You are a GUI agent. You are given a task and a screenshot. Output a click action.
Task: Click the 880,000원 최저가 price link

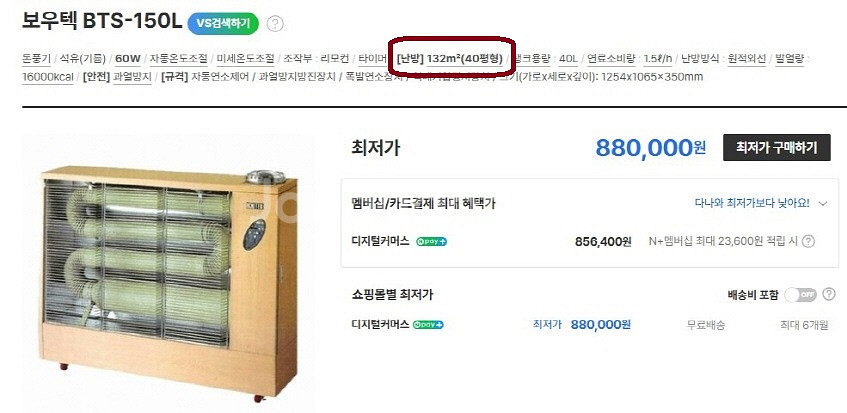tap(600, 324)
